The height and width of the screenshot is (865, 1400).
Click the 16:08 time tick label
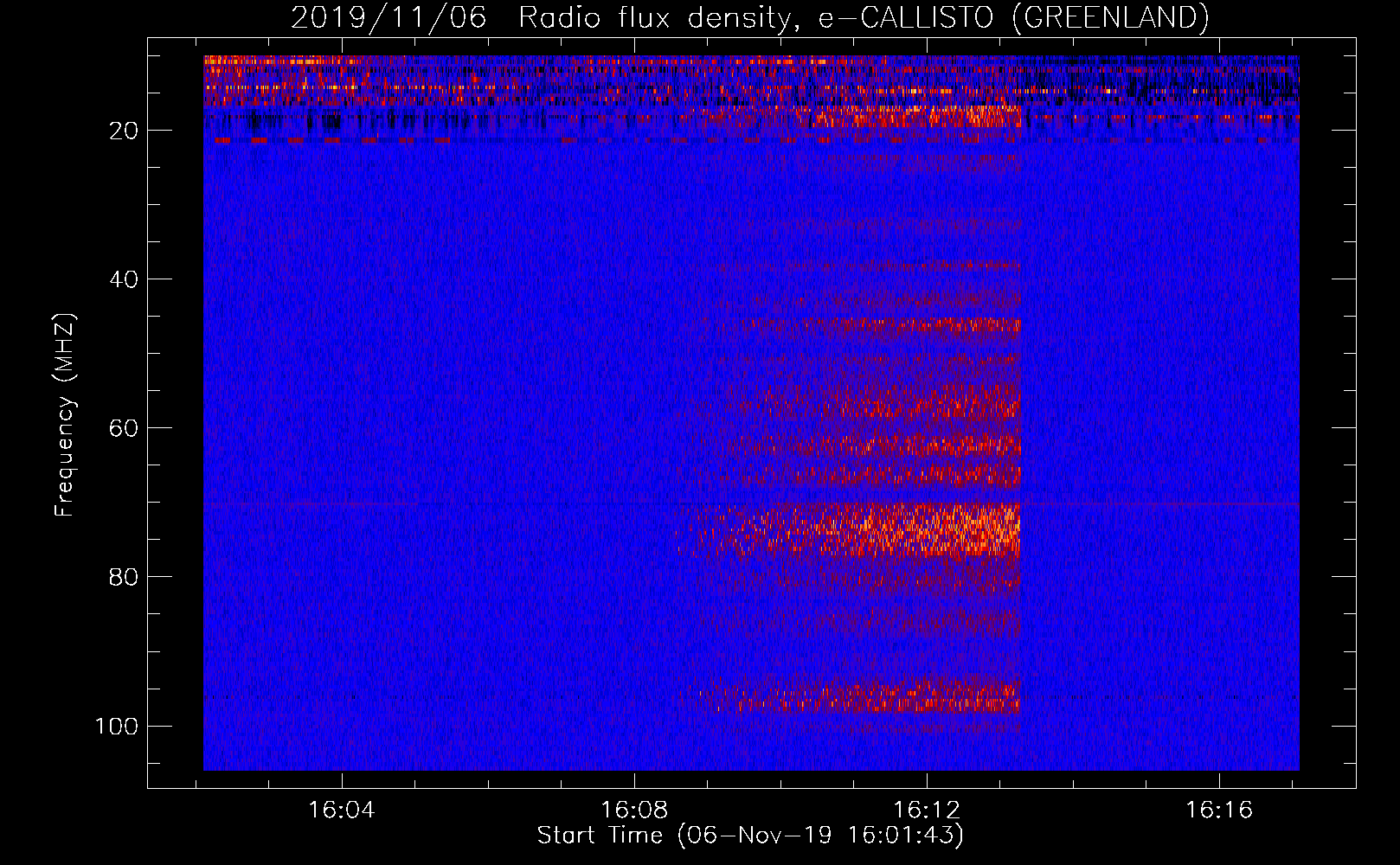(634, 810)
